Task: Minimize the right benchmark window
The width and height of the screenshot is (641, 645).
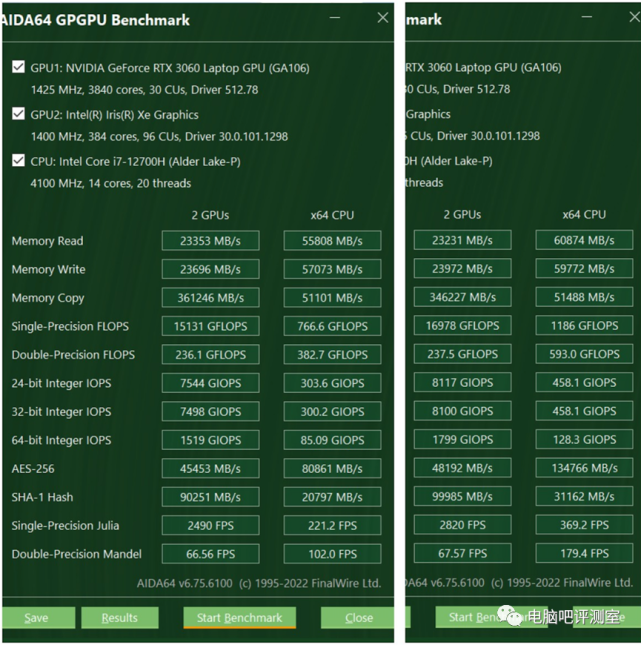Action: coord(587,17)
